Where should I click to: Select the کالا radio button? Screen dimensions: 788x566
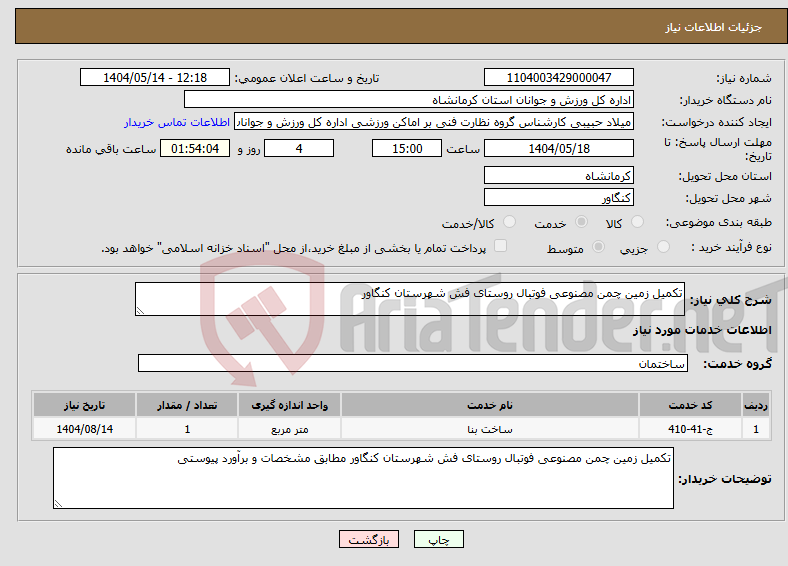(x=637, y=222)
